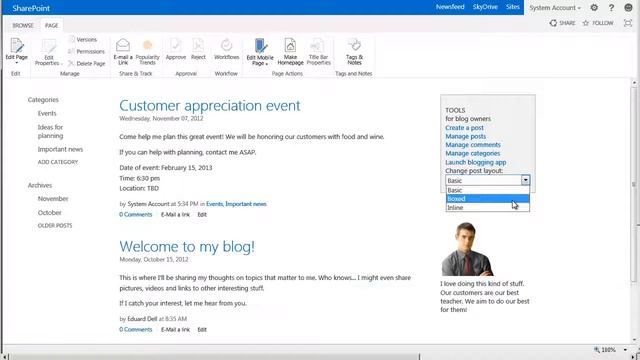This screenshot has height=360, width=640.
Task: Open the Workflows ribbon icon
Action: point(227,49)
